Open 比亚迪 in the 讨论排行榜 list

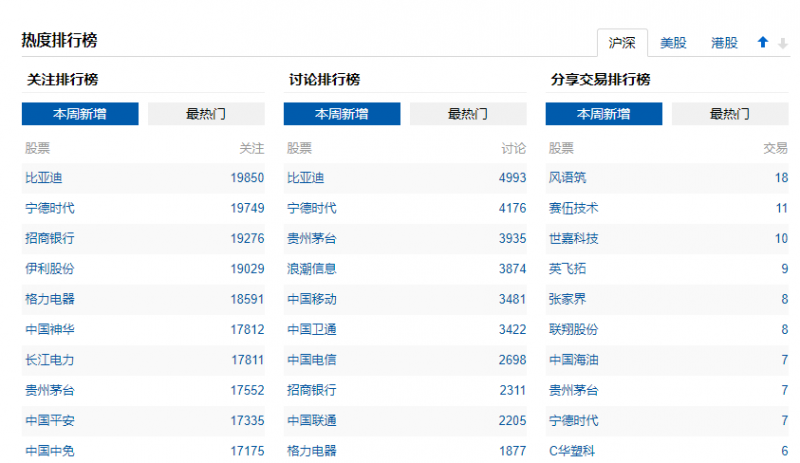pos(306,178)
